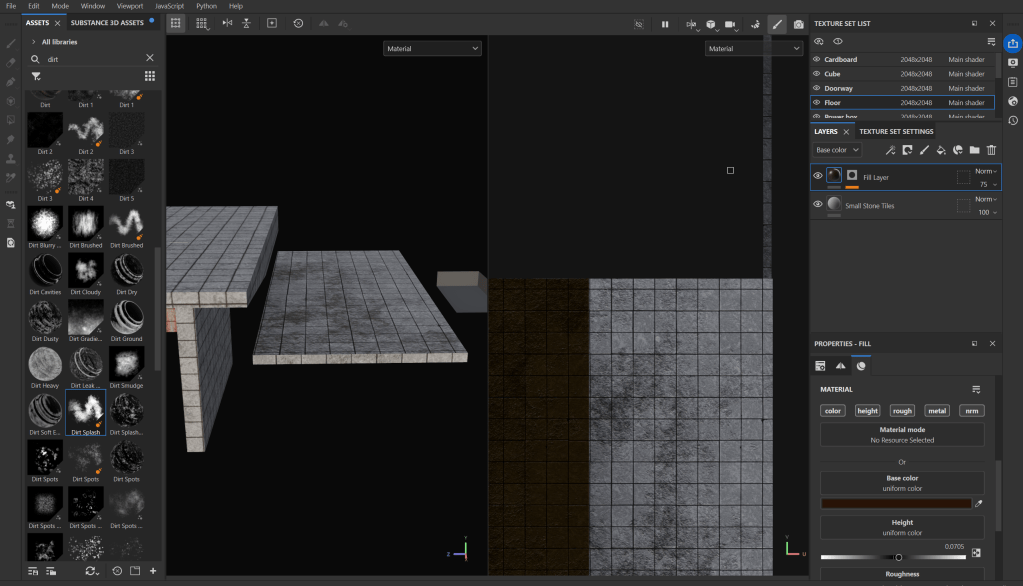Screen dimensions: 1023x586
Task: Toggle the height channel button
Action: [867, 410]
